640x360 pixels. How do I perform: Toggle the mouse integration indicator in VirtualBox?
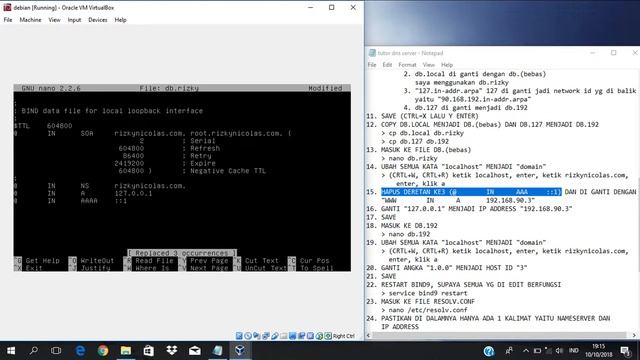(x=319, y=336)
